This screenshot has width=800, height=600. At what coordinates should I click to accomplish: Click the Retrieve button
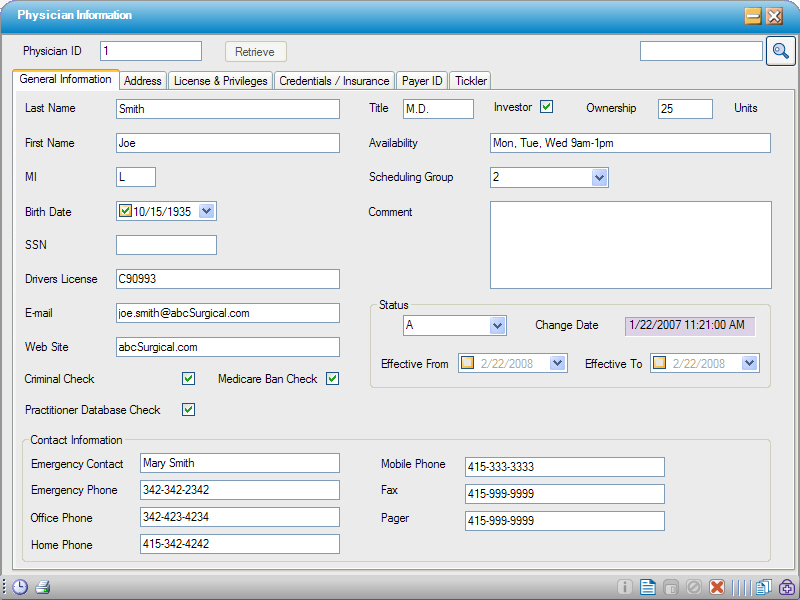(255, 51)
